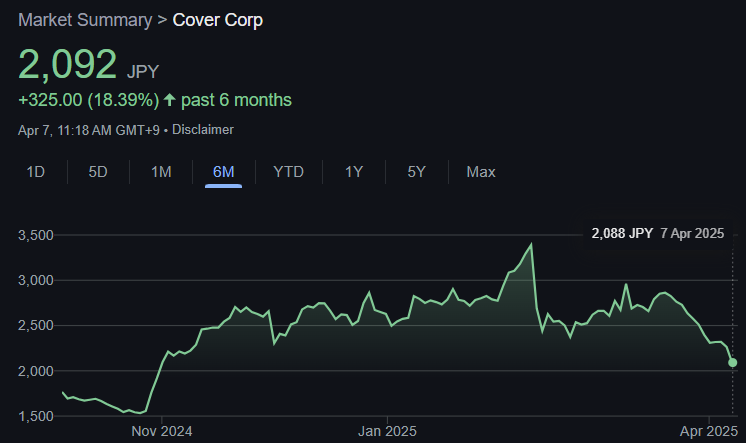The height and width of the screenshot is (443, 746).
Task: Click the Apr 2025 axis label
Action: click(709, 431)
